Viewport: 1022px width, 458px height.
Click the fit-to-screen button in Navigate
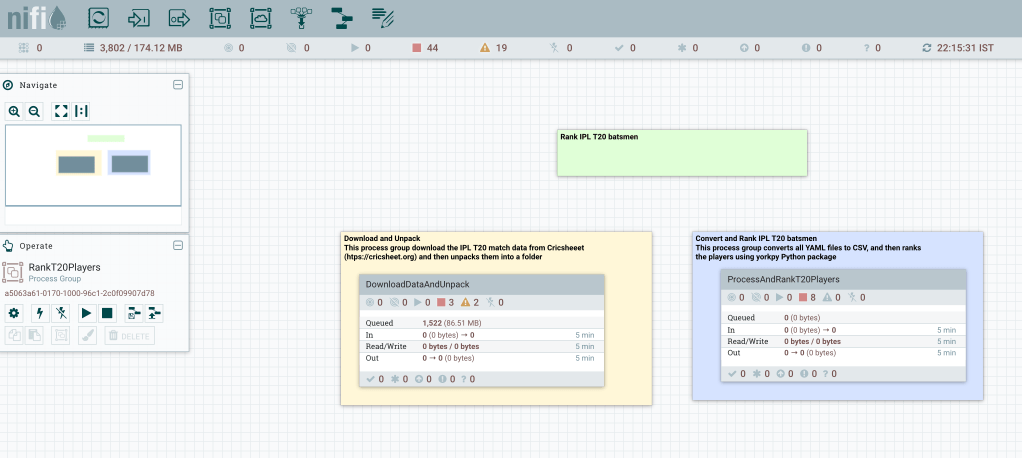pos(60,111)
